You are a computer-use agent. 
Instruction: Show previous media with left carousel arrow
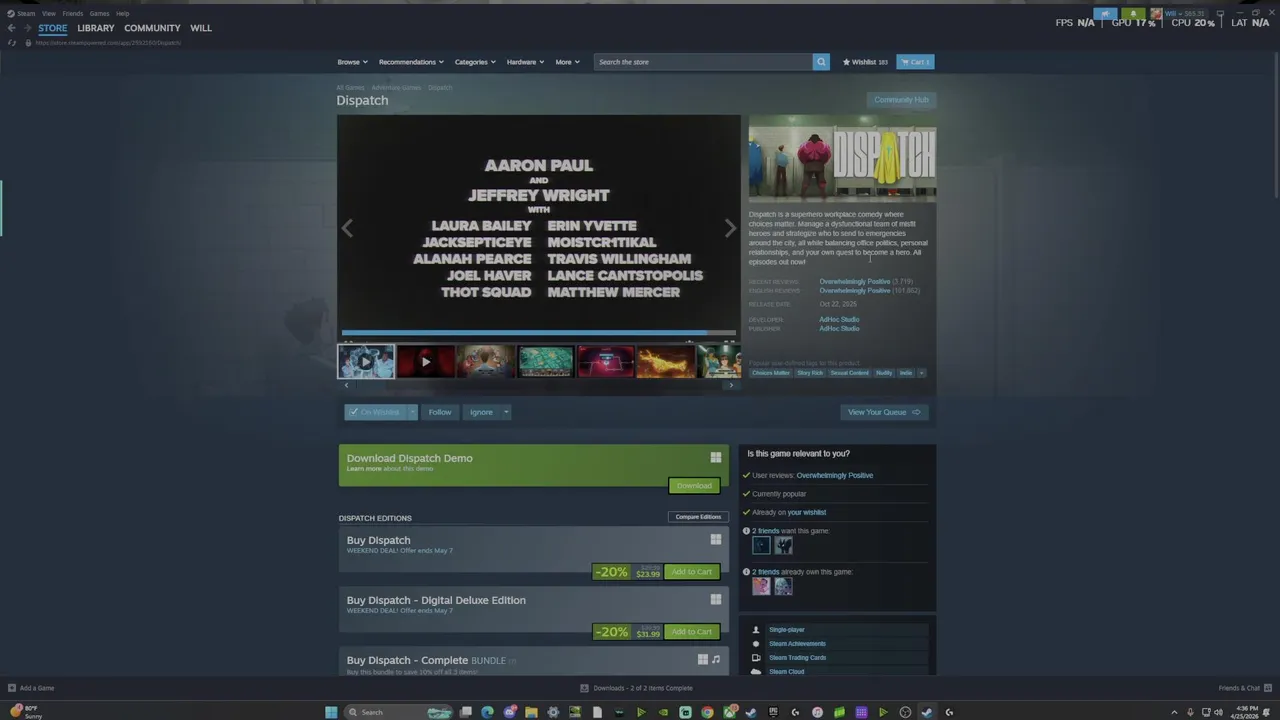[x=347, y=228]
